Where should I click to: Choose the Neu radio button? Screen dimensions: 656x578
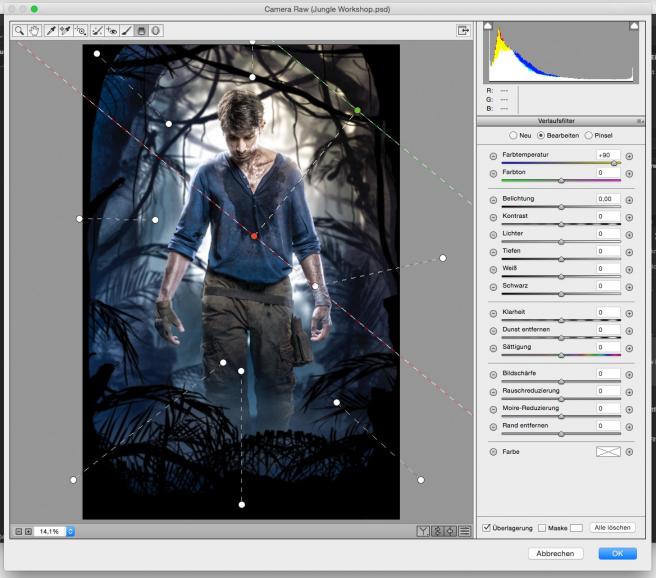pos(513,136)
